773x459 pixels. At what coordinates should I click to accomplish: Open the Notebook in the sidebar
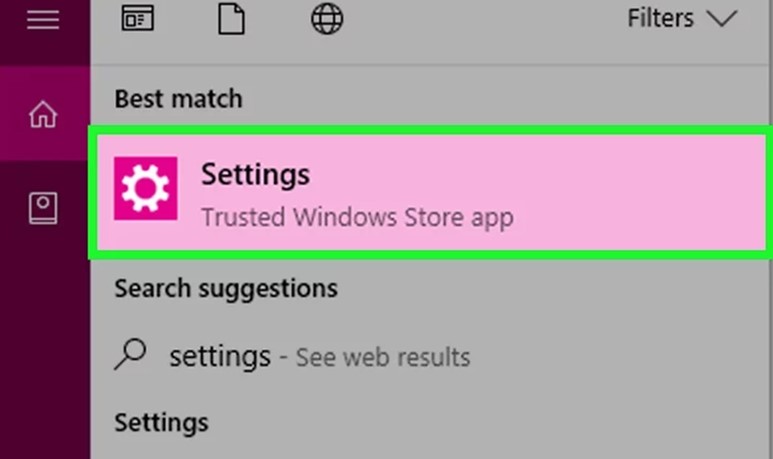point(43,207)
